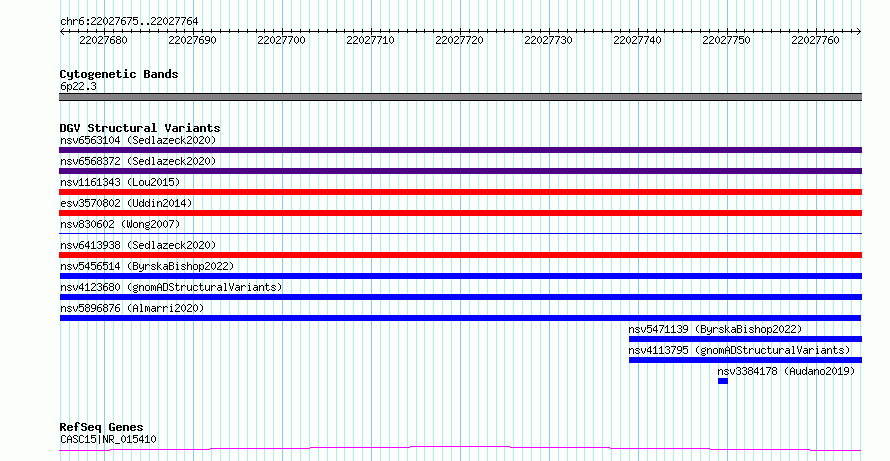Click ruler position 22027680

103,40
